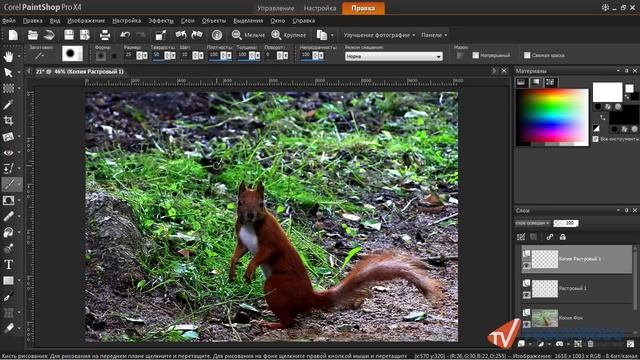The width and height of the screenshot is (640, 360).
Task: Toggle the Непрерывный checkbox
Action: tap(476, 55)
